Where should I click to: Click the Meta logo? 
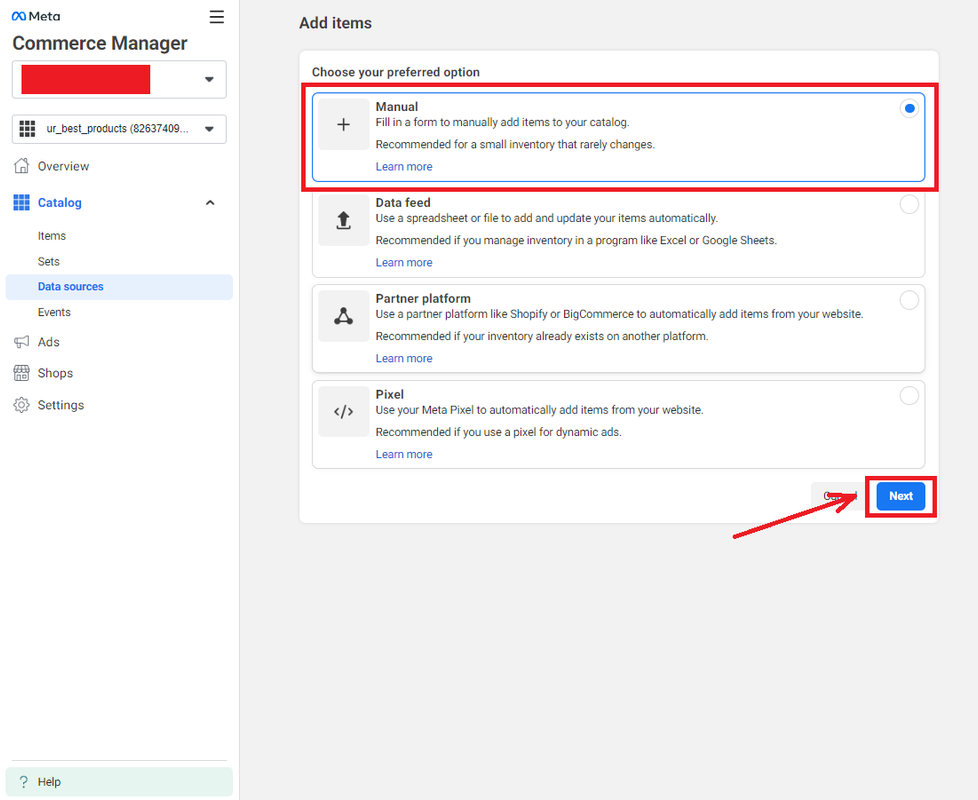36,16
